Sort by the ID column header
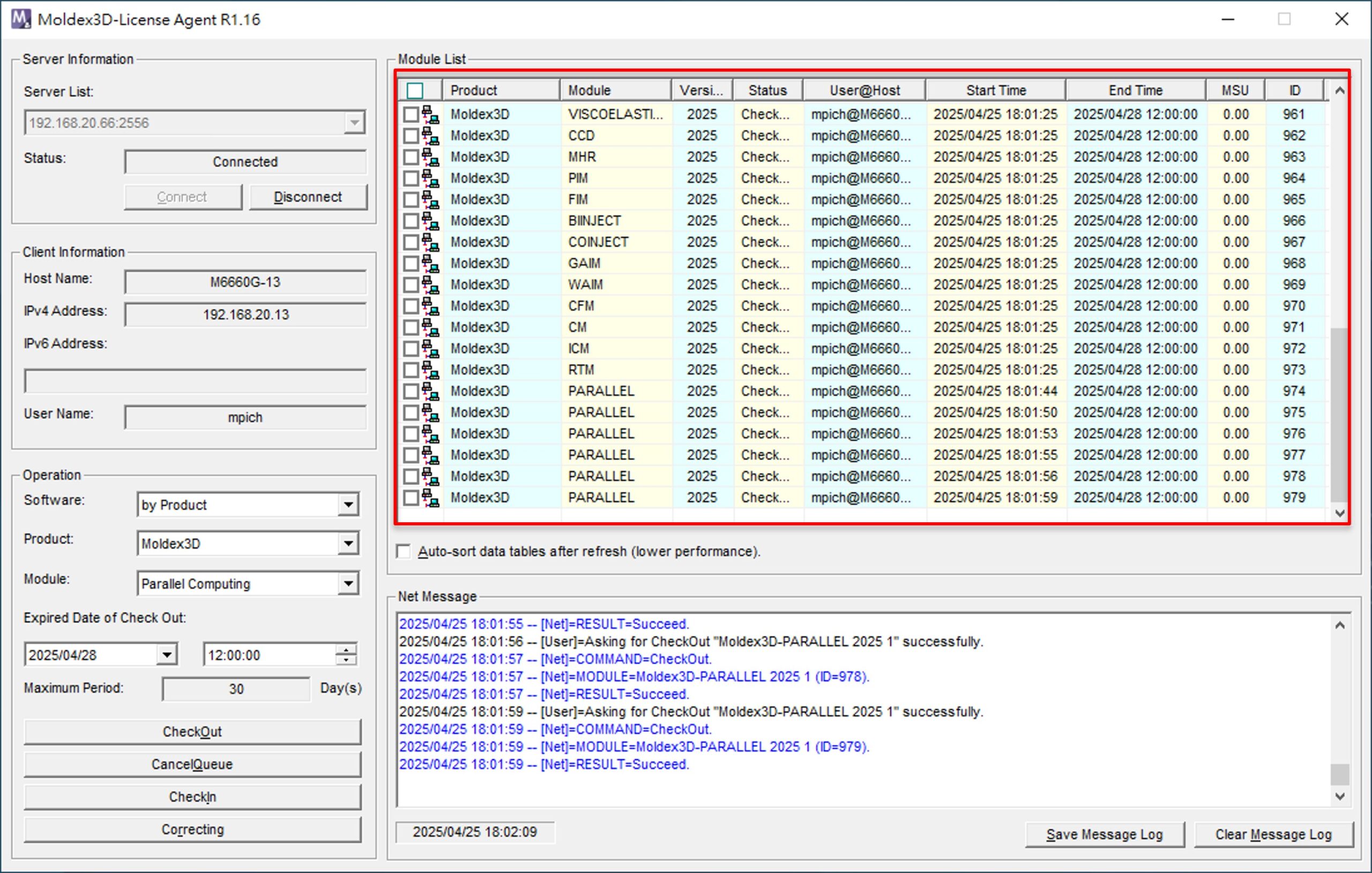1372x873 pixels. 1294,90
